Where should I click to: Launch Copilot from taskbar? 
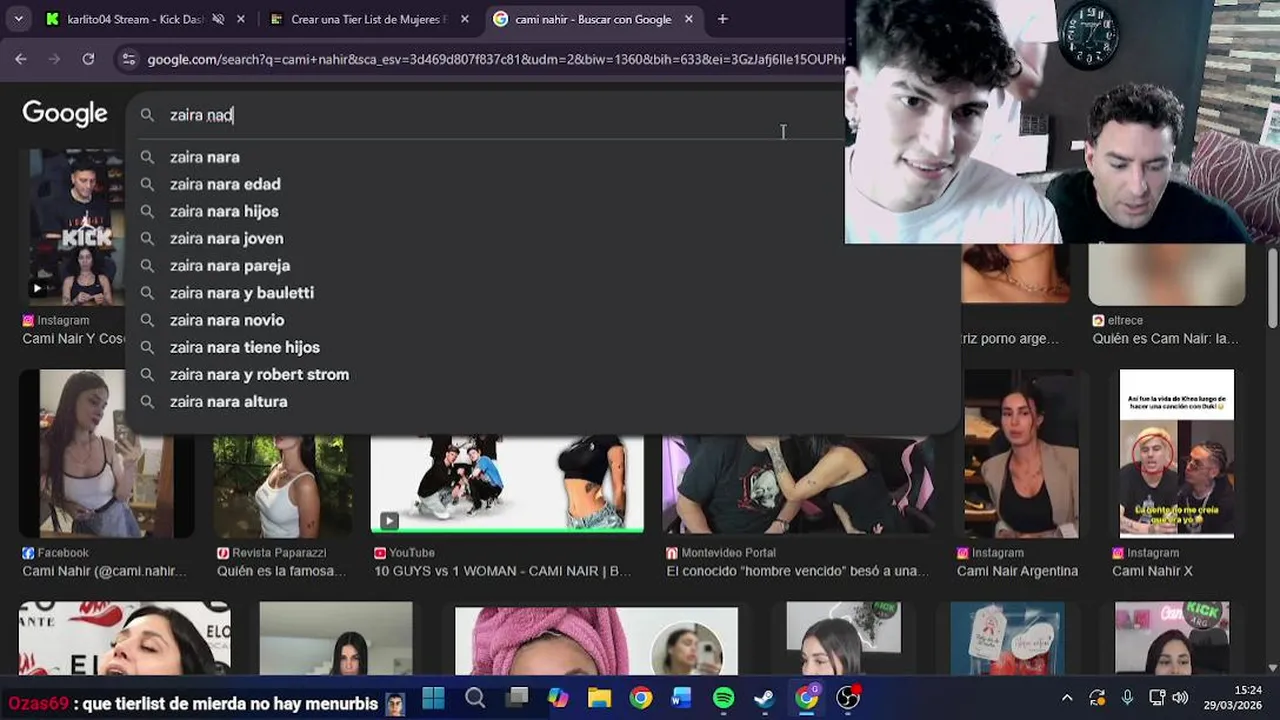click(x=558, y=698)
